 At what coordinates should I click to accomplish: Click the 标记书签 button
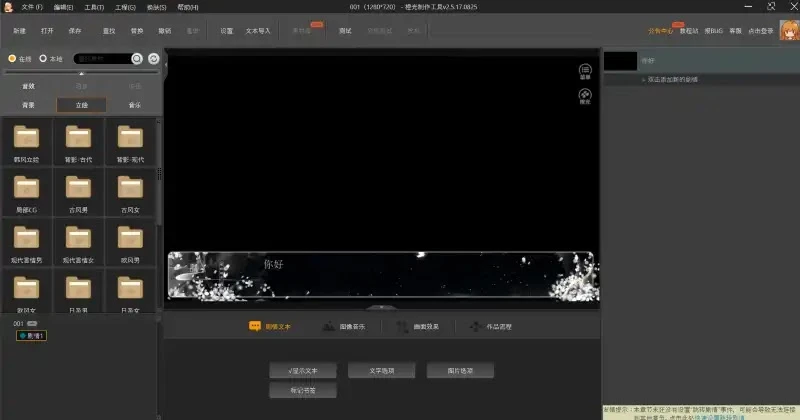click(x=303, y=390)
